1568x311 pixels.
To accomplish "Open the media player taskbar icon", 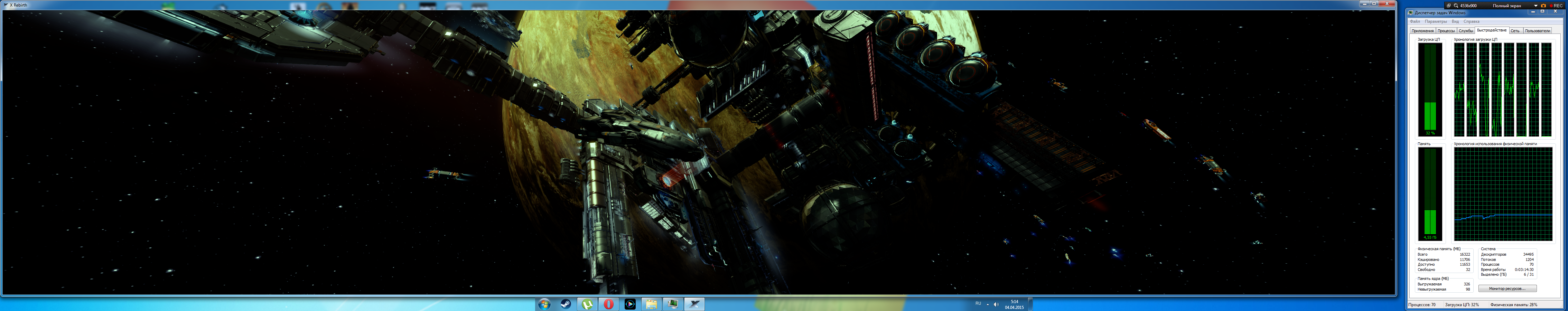I will (x=630, y=304).
